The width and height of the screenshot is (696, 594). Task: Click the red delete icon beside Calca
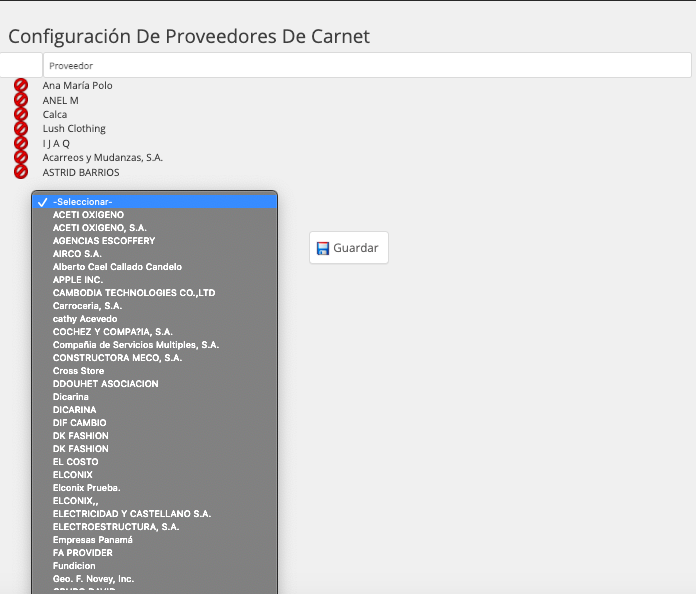[21, 114]
